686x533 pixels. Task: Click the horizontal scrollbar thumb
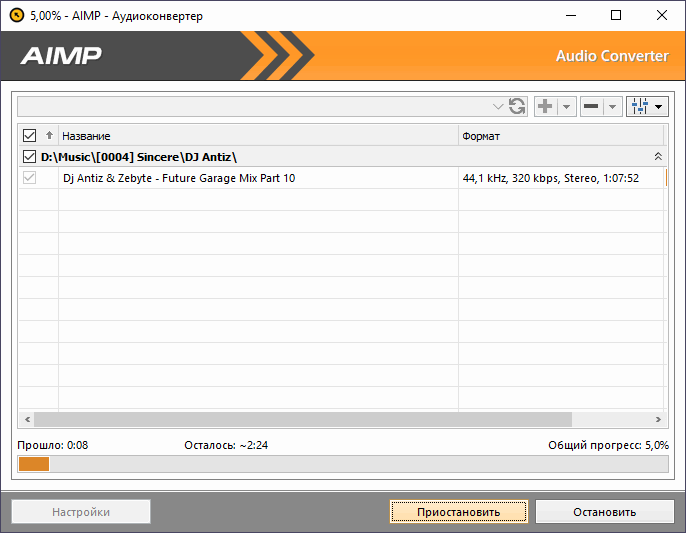(x=303, y=419)
